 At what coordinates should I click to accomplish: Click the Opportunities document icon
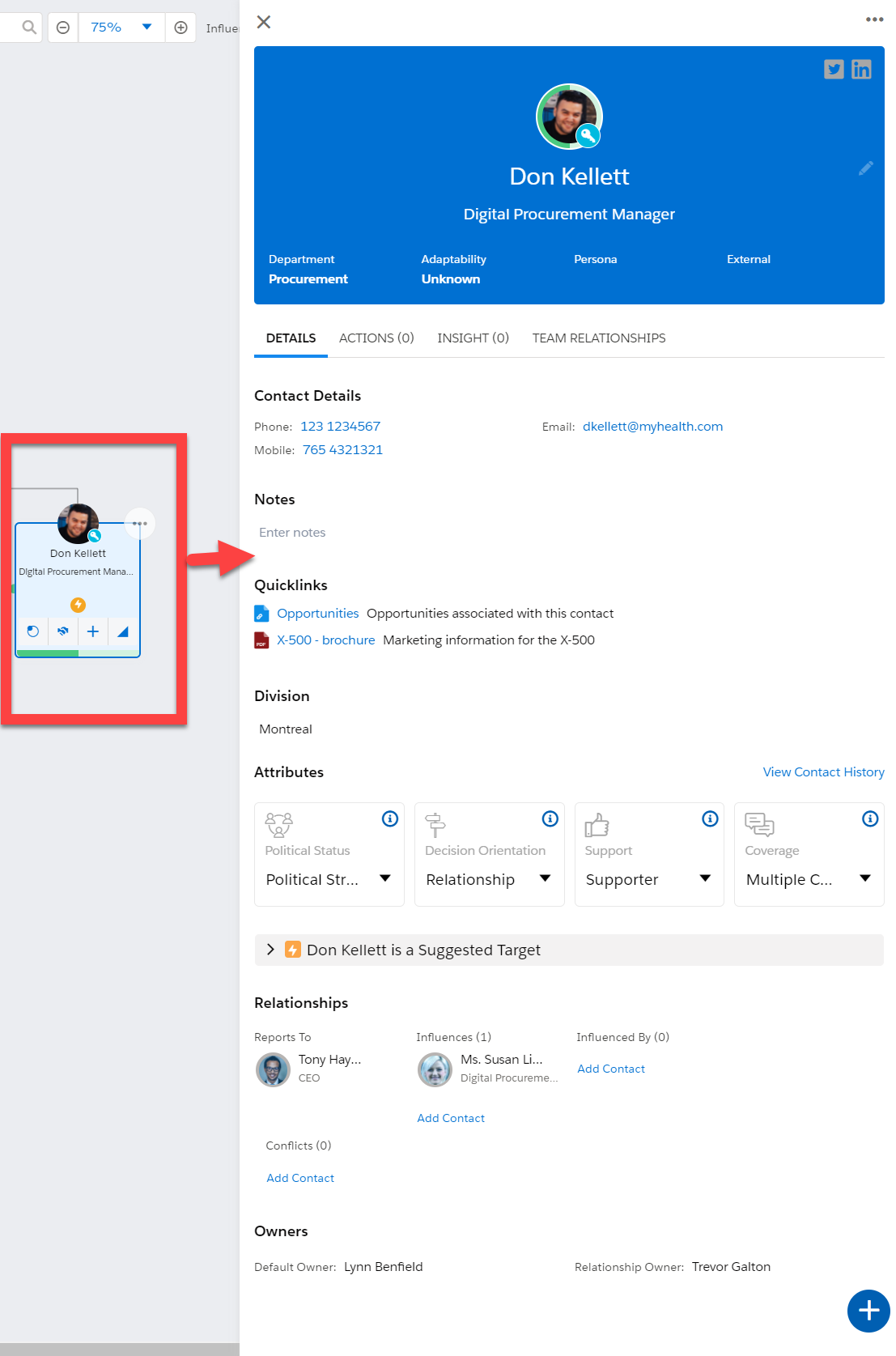click(261, 614)
